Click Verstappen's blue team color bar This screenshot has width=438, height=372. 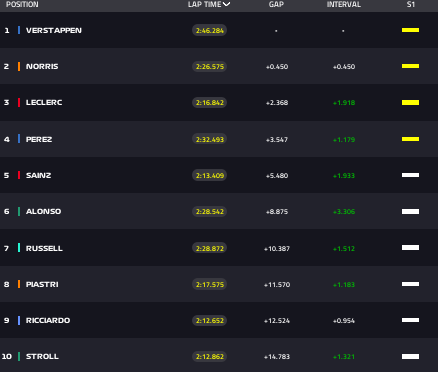(19, 30)
